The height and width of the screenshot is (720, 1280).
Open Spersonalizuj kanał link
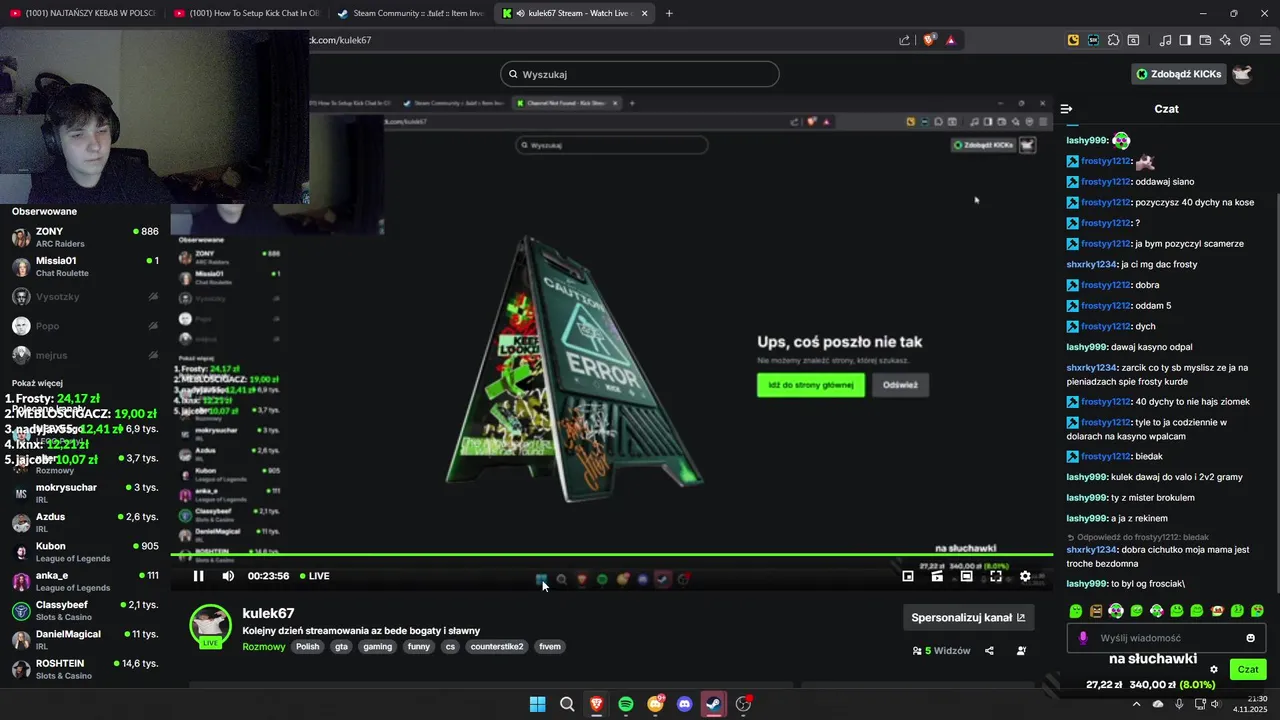(x=968, y=618)
